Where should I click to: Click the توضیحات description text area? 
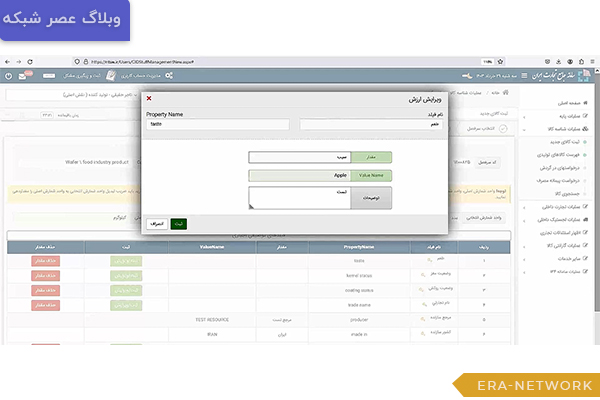click(299, 197)
